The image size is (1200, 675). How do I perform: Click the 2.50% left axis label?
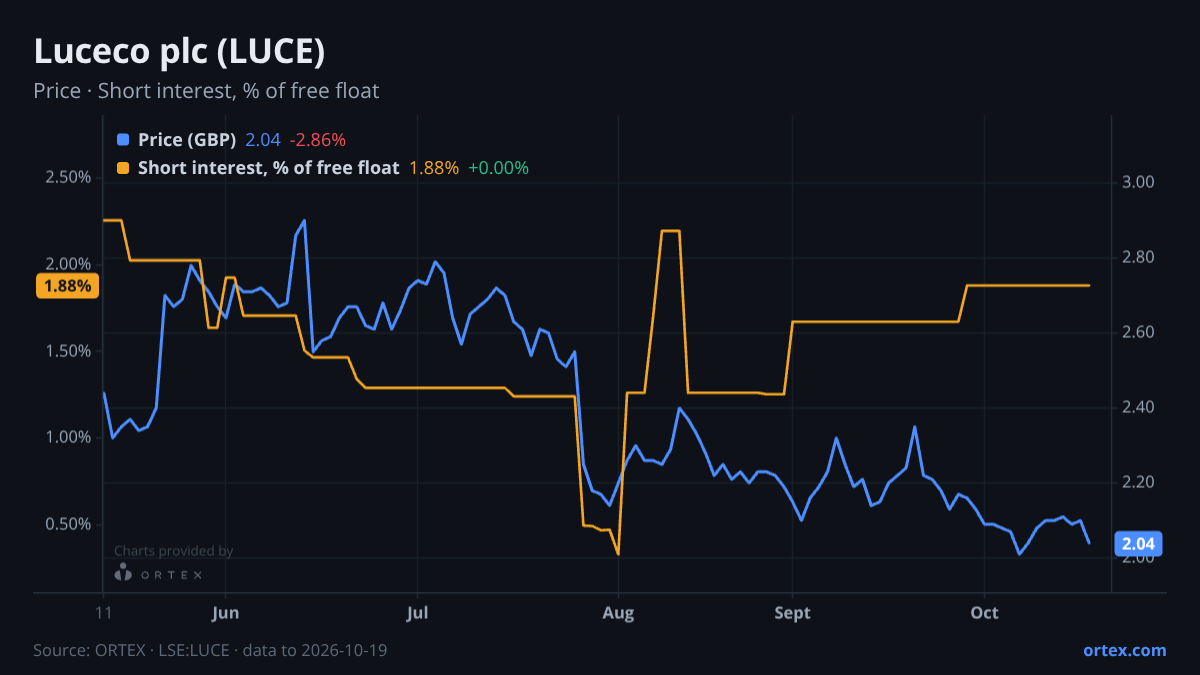(68, 177)
